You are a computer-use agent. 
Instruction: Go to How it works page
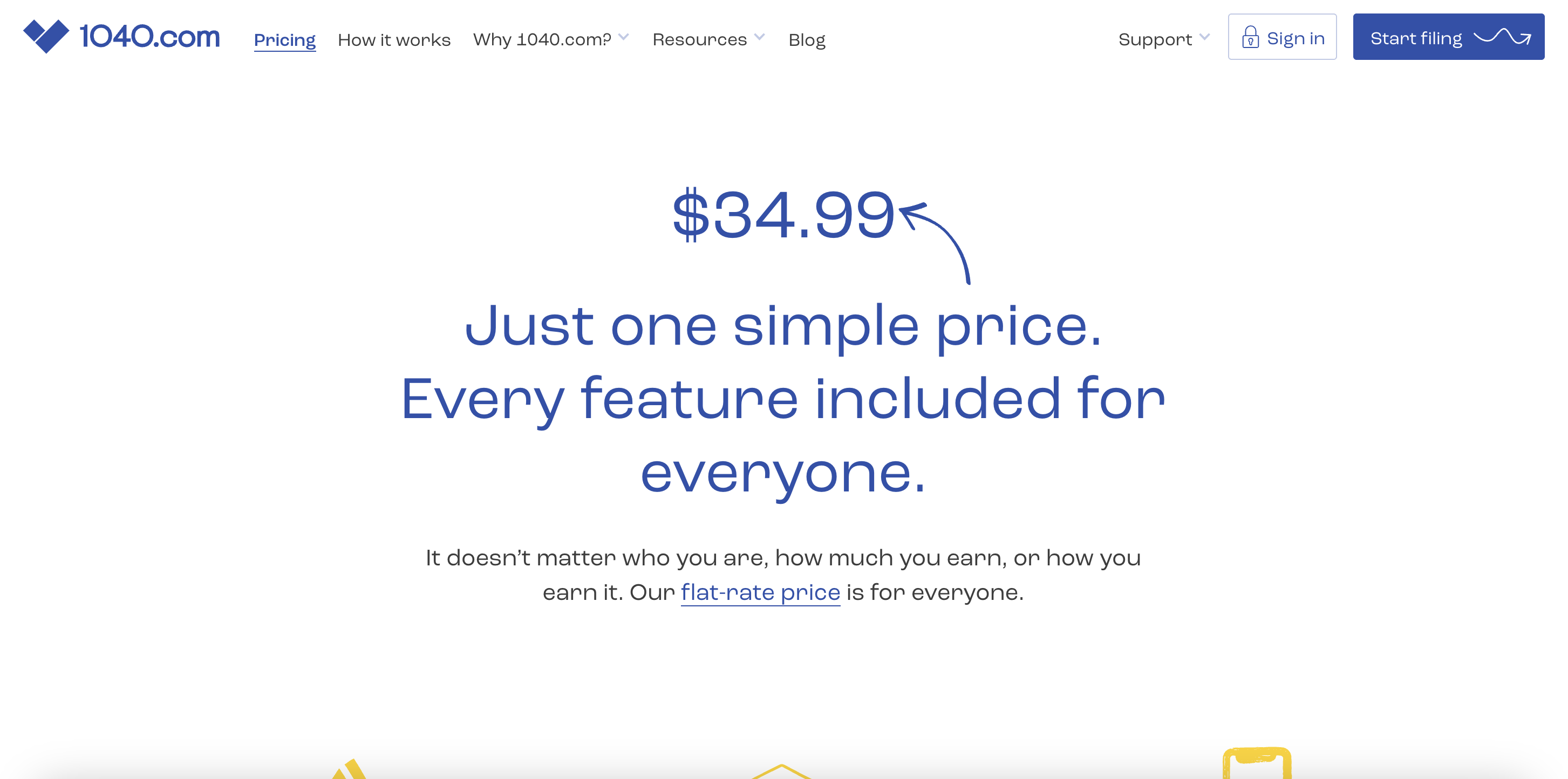coord(394,39)
